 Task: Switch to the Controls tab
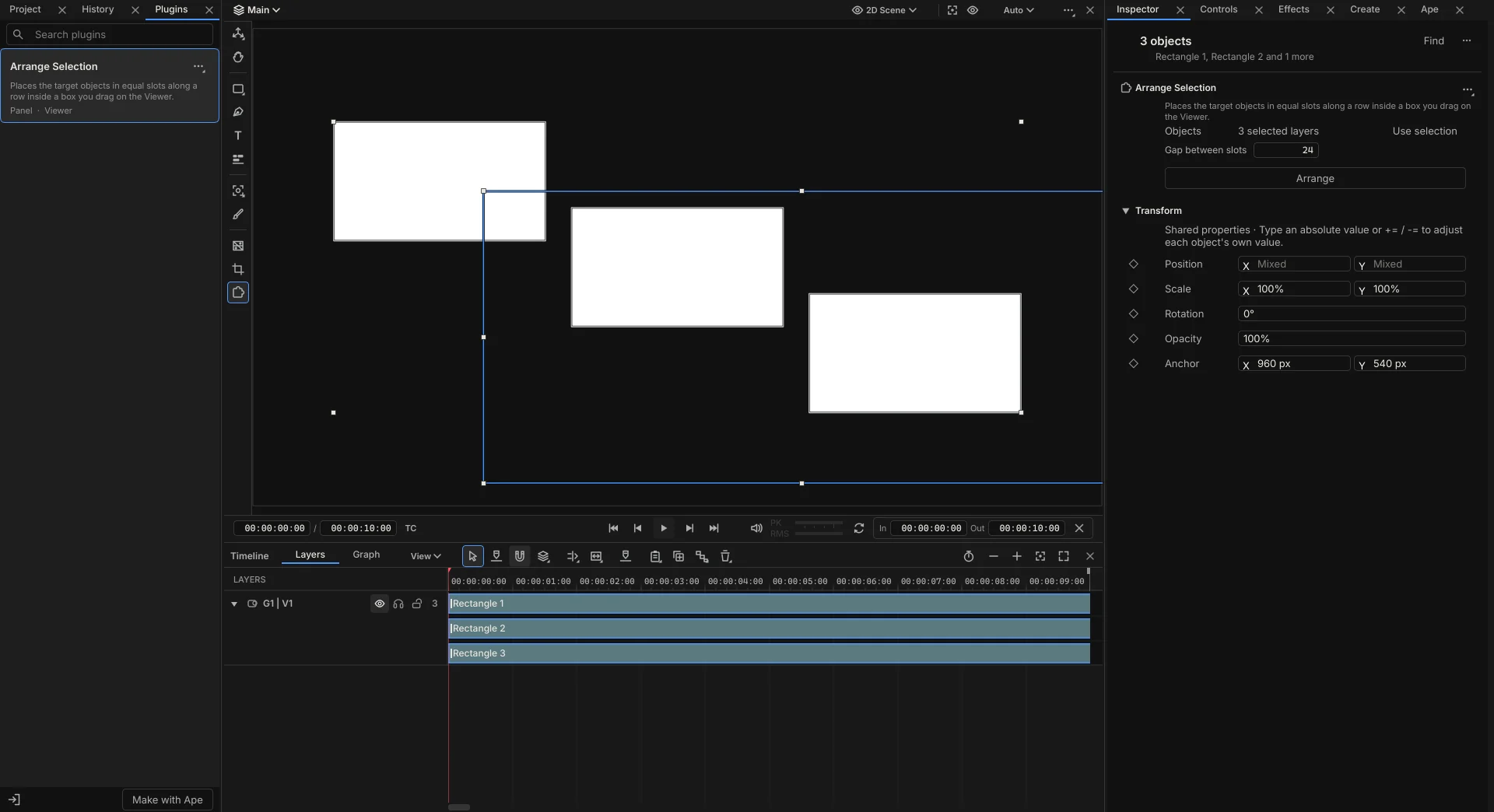[x=1219, y=9]
